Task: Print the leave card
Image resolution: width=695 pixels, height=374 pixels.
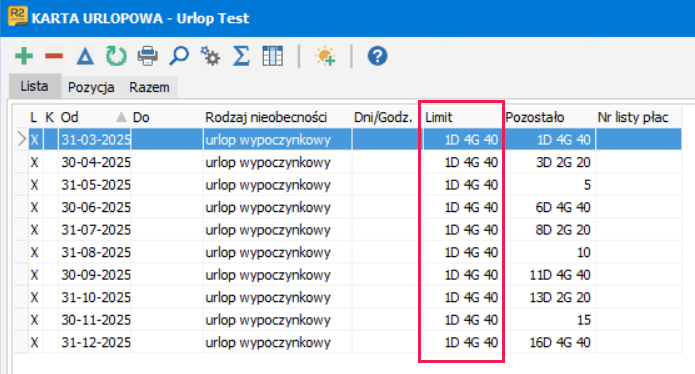Action: coord(148,56)
